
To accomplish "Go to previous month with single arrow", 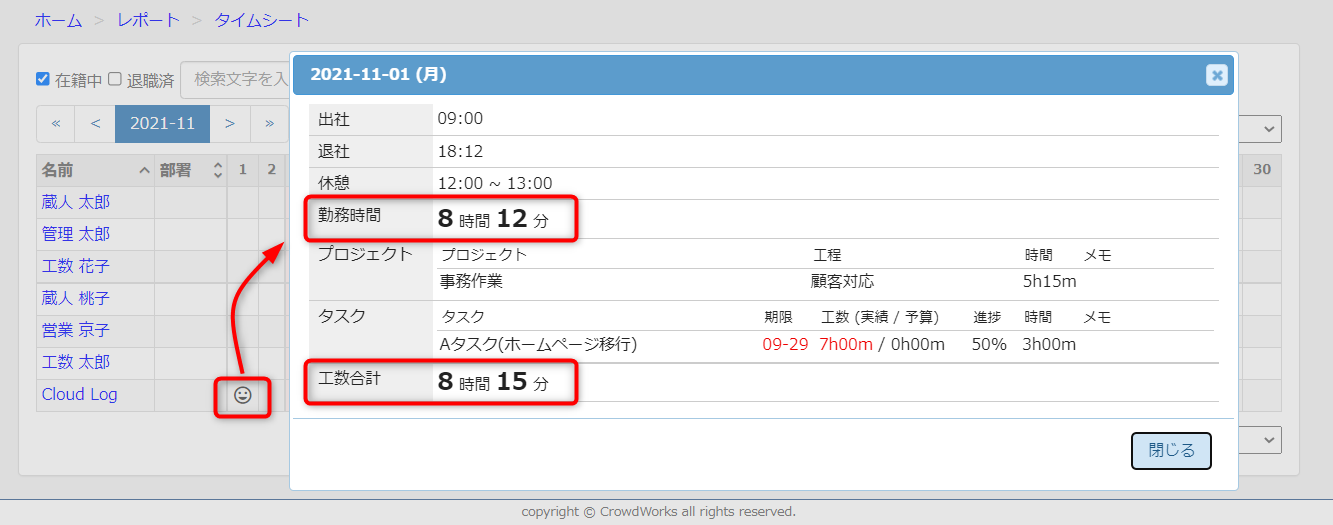I will [95, 124].
